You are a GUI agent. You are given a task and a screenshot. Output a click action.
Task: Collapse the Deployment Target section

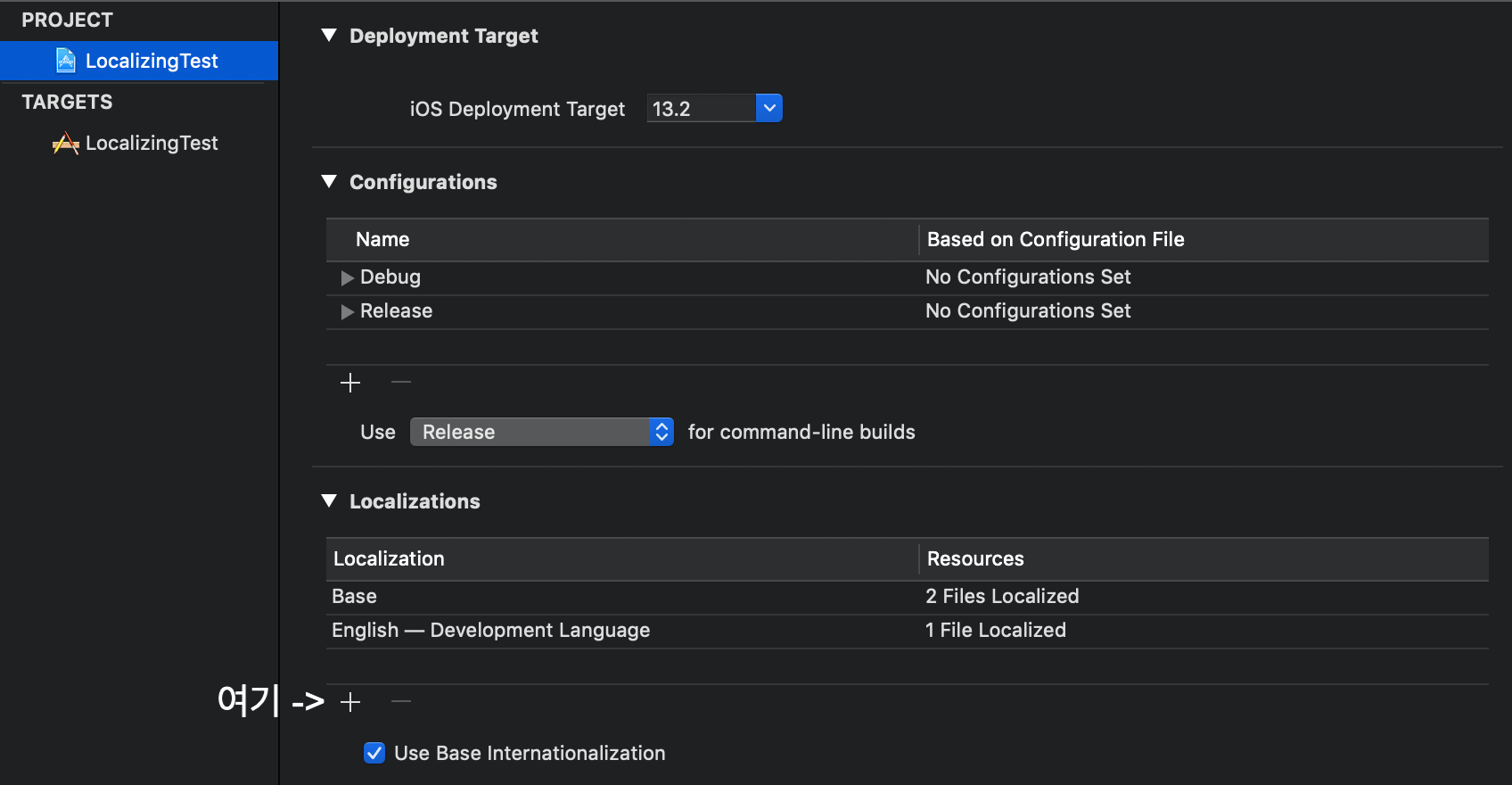click(329, 36)
